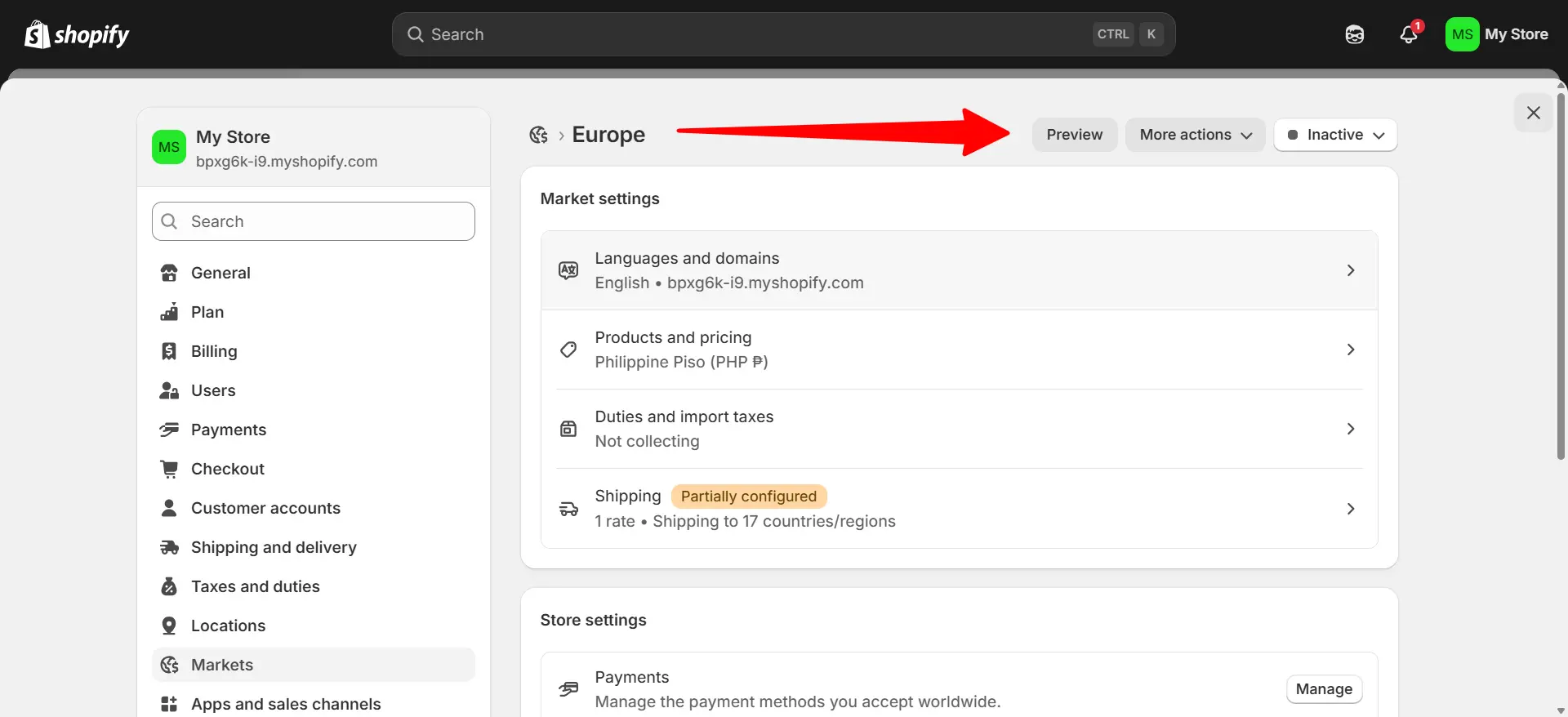Click the Market settings heading
The width and height of the screenshot is (1568, 717).
(x=599, y=198)
